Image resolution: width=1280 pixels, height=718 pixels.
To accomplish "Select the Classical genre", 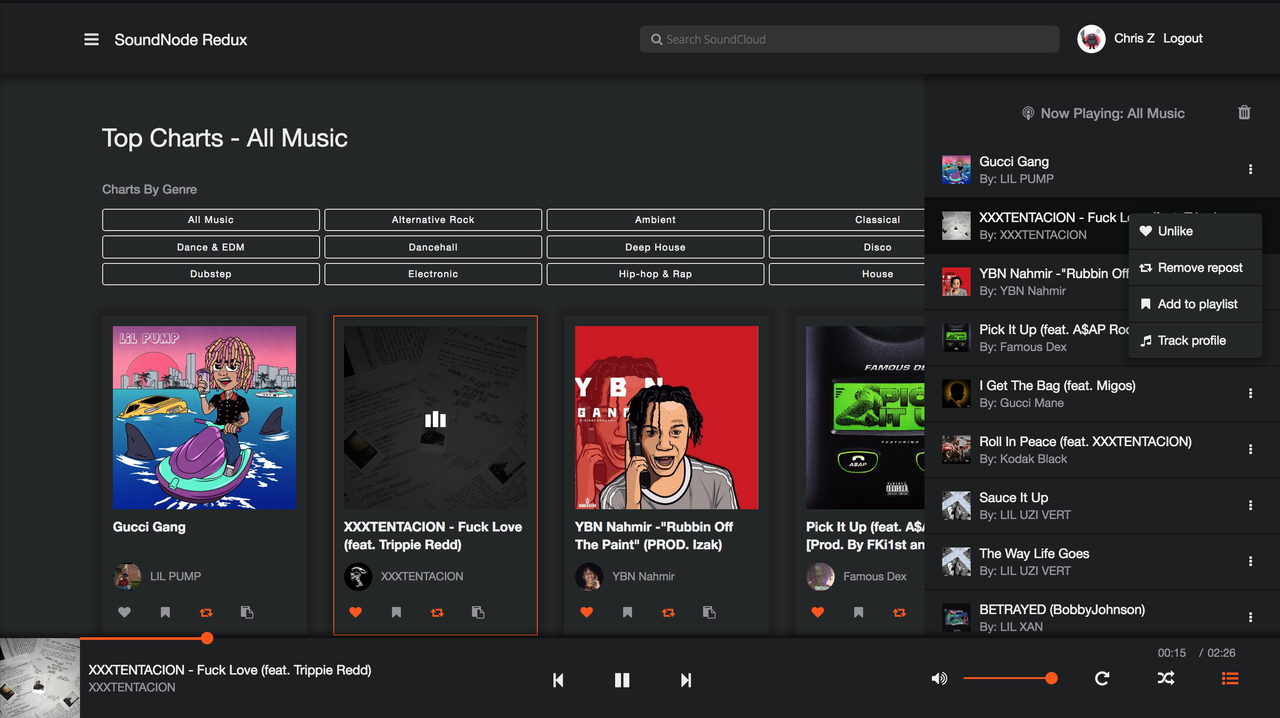I will tap(847, 220).
